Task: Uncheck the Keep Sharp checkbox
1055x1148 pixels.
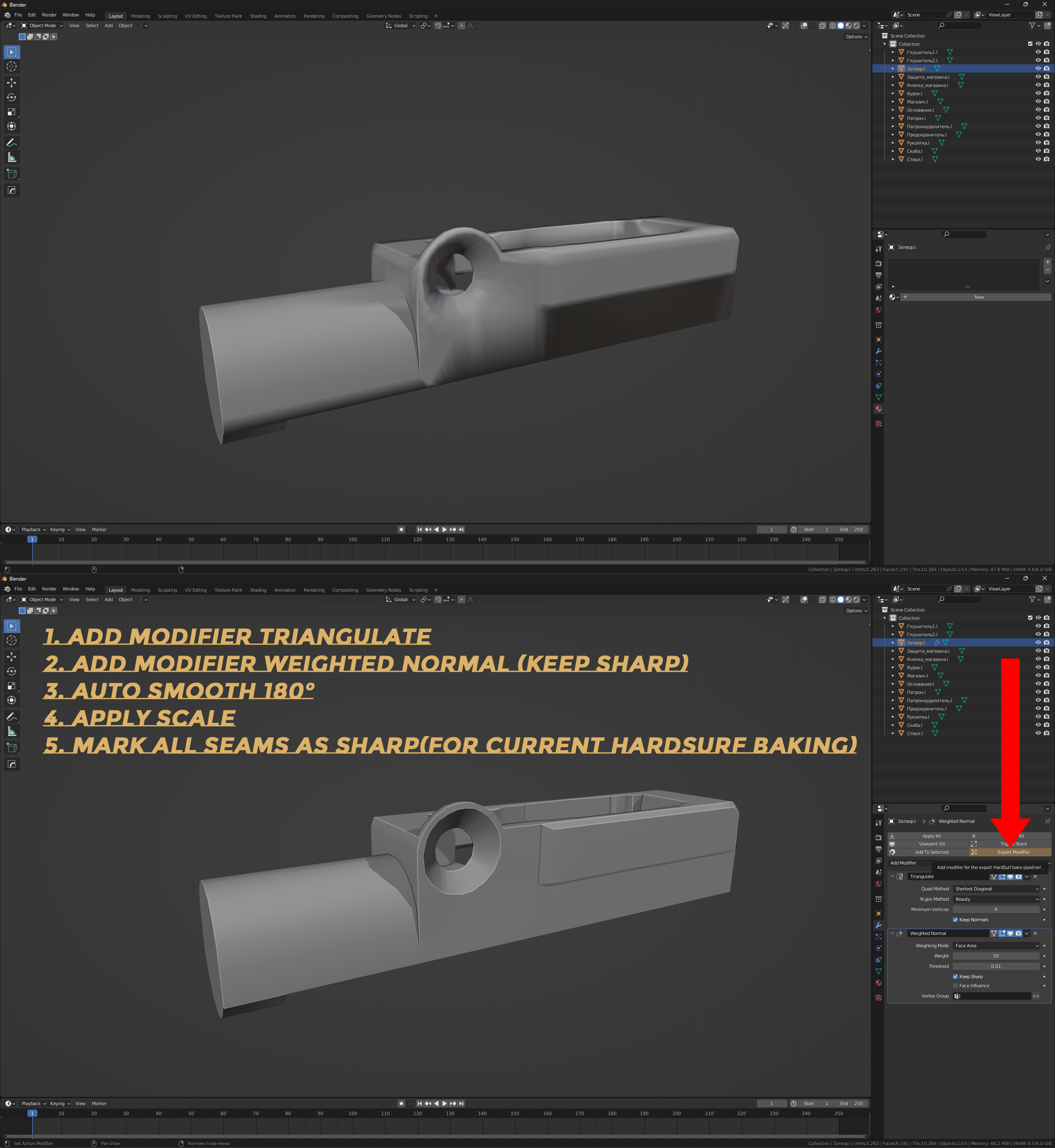Action: [955, 977]
